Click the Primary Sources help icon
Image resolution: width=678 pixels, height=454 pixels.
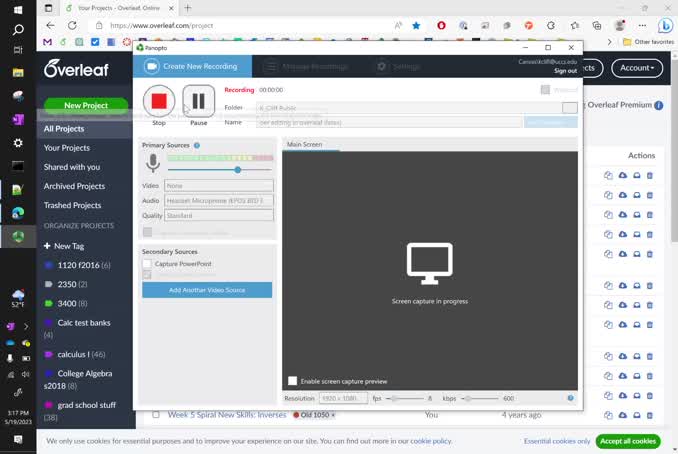tap(197, 146)
